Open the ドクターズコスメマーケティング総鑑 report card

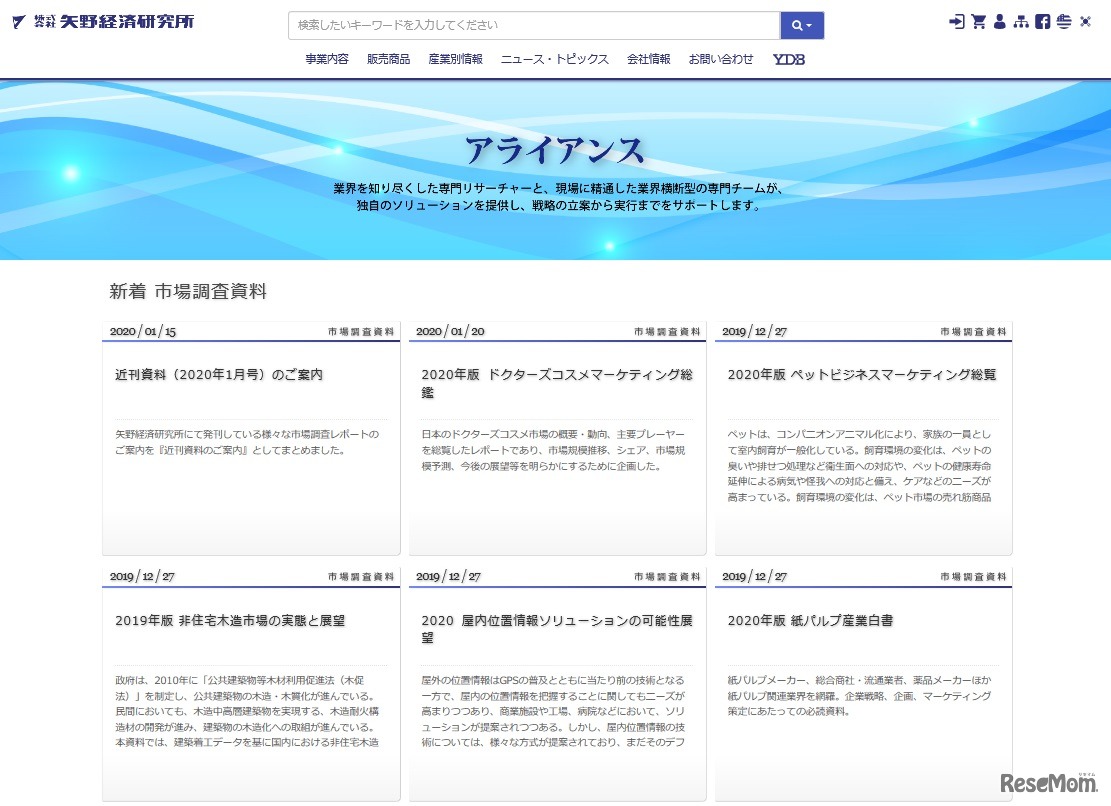[x=555, y=437]
